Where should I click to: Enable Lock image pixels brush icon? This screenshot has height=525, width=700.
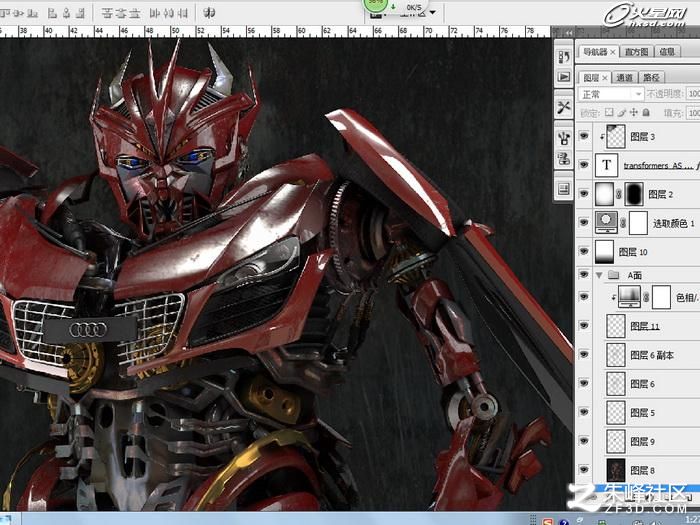(621, 112)
